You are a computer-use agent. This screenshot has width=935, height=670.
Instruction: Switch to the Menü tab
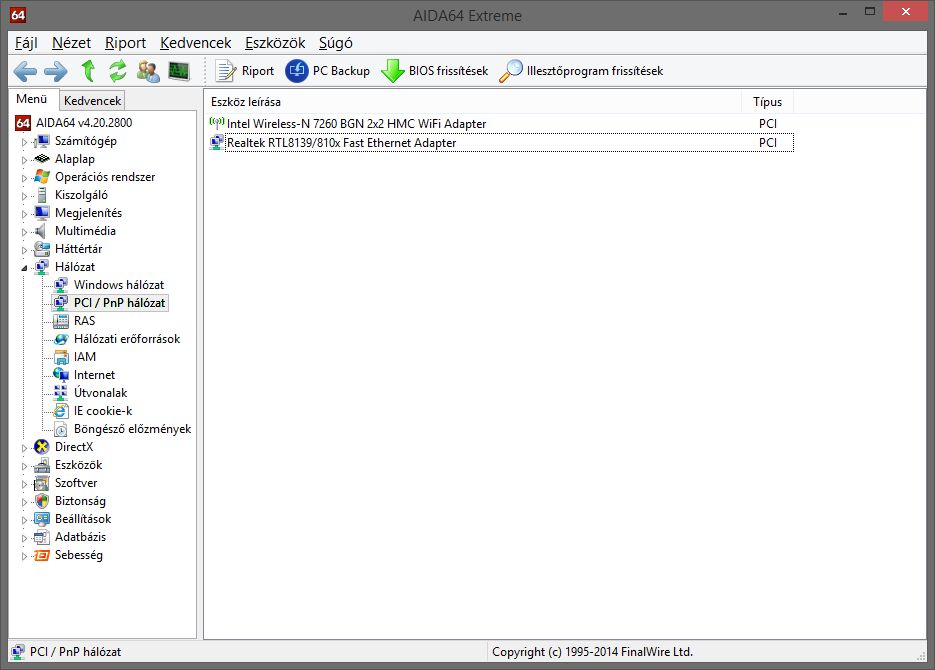(32, 99)
